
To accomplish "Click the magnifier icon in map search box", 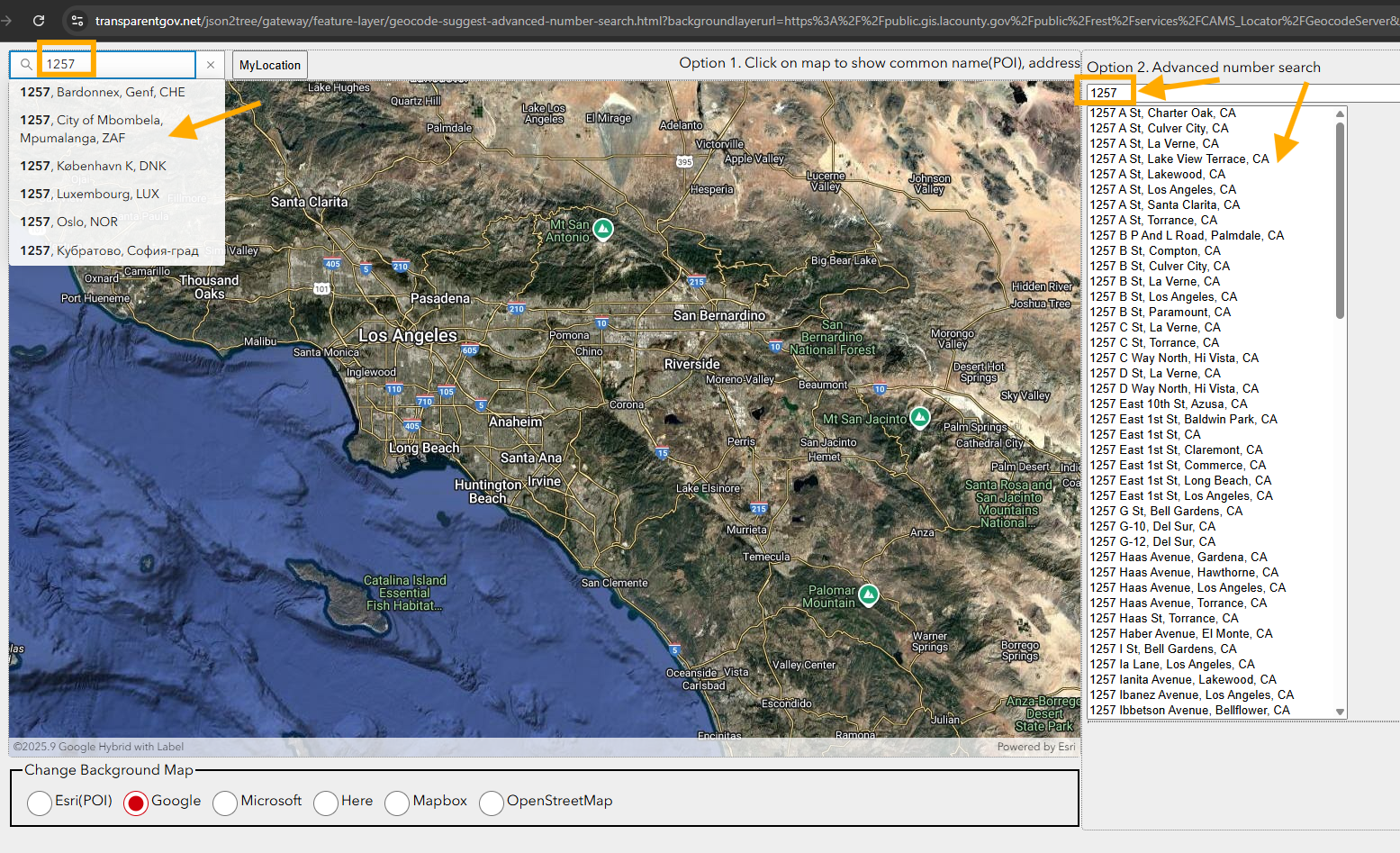I will click(x=26, y=64).
